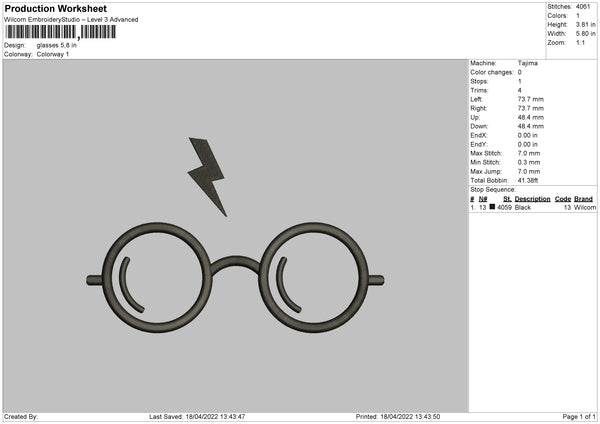Click the Min Stitch value 0.3 mm
600x424 pixels.
[529, 162]
